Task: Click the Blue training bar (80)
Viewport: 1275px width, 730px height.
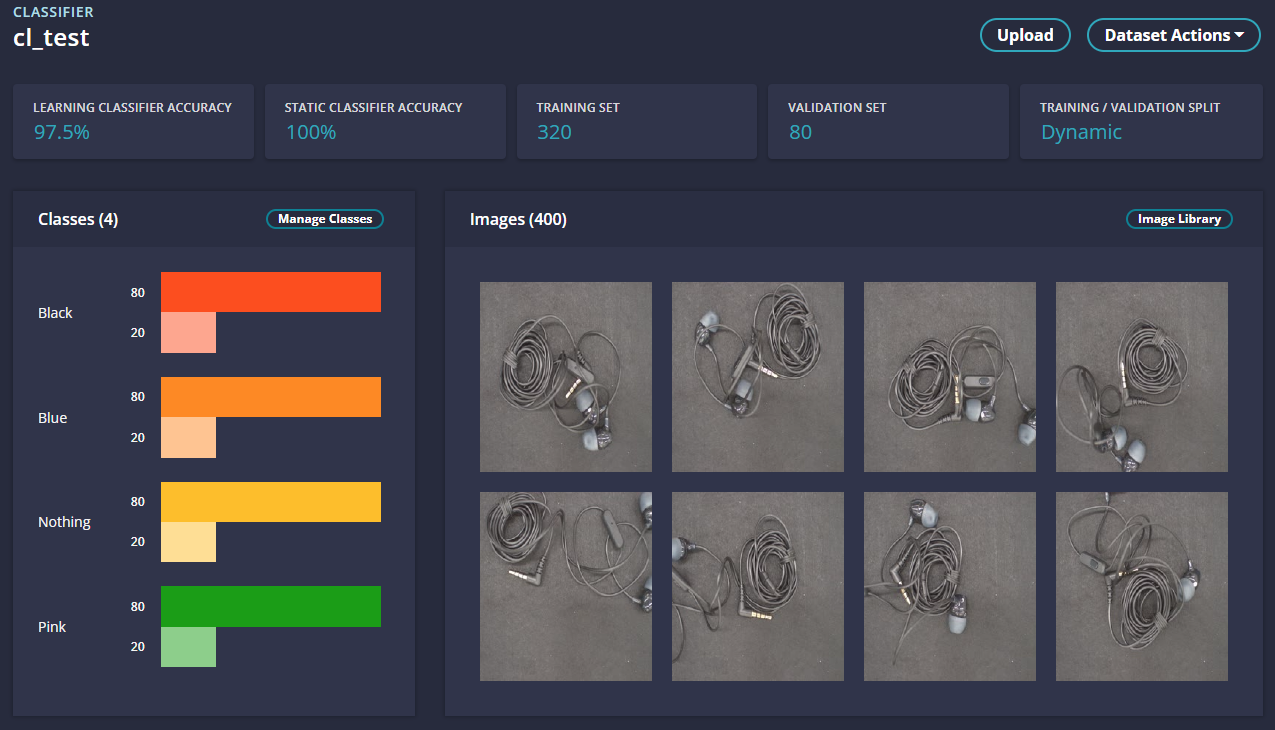Action: (x=271, y=397)
